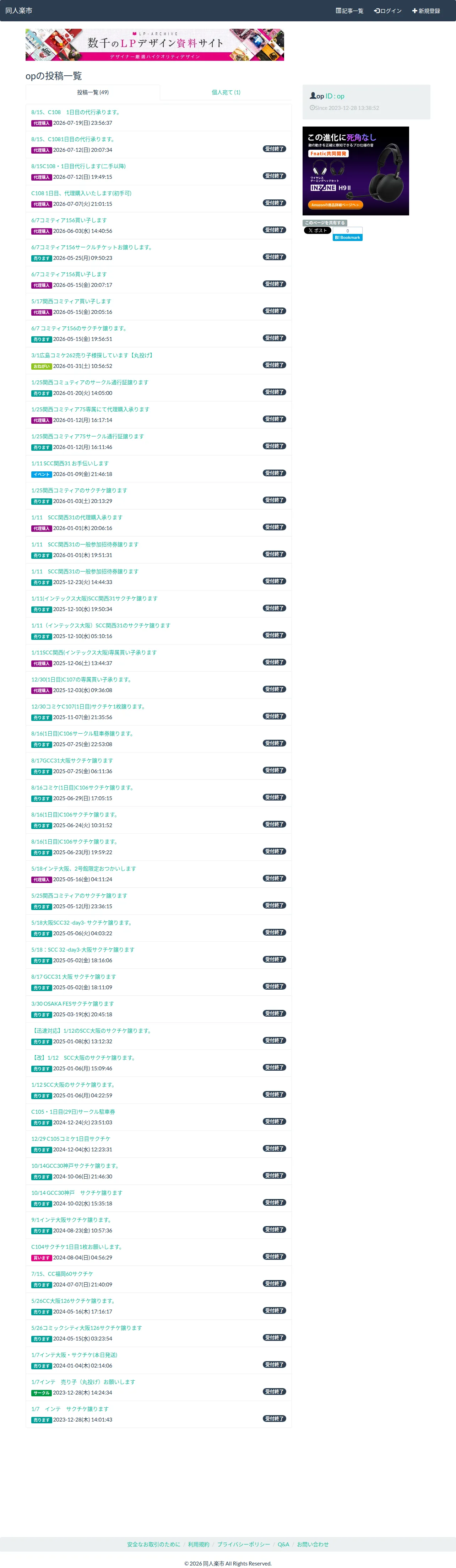The image size is (456, 1568).
Task: Open the LP Archive banner advertisement
Action: pos(154,45)
